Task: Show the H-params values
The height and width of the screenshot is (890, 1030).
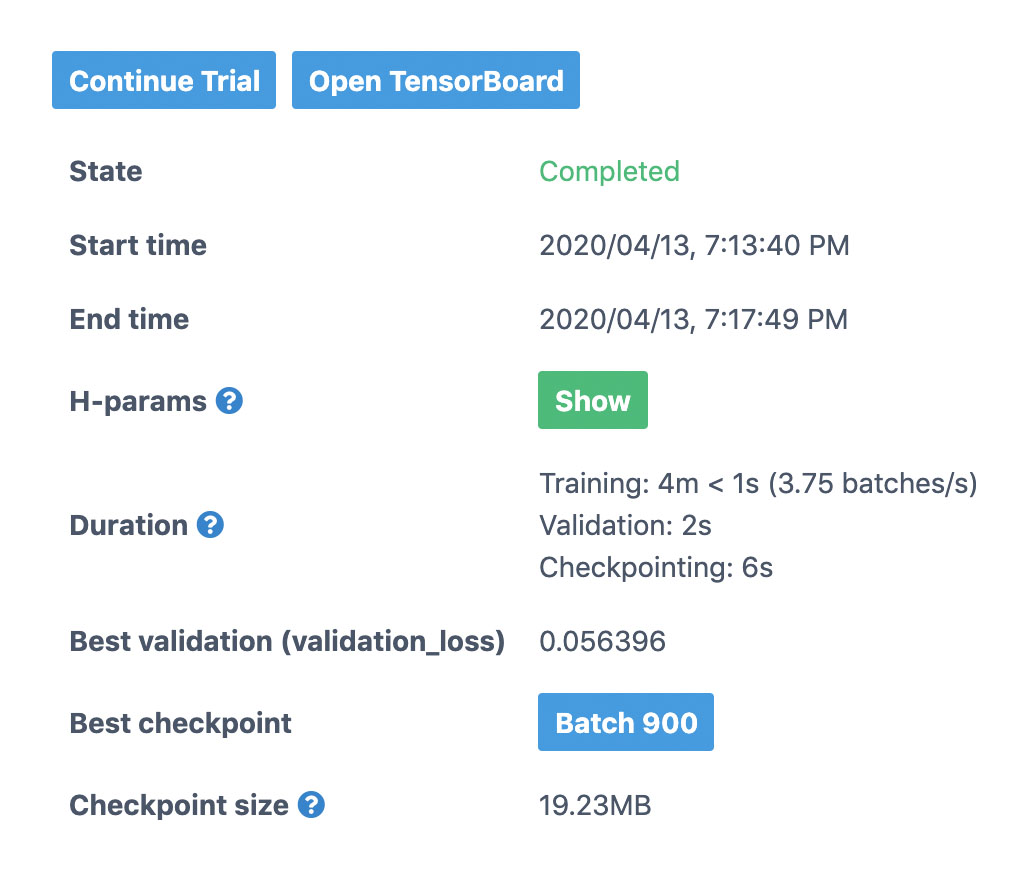Action: pos(593,400)
